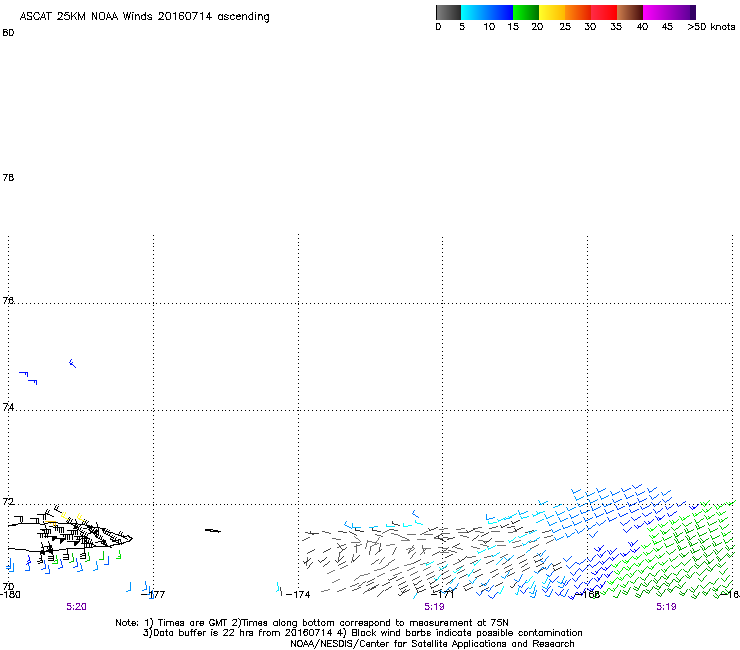Click the note 'Data buffer is 22 hrs from 20160714'
740x650 pixels.
tap(243, 633)
